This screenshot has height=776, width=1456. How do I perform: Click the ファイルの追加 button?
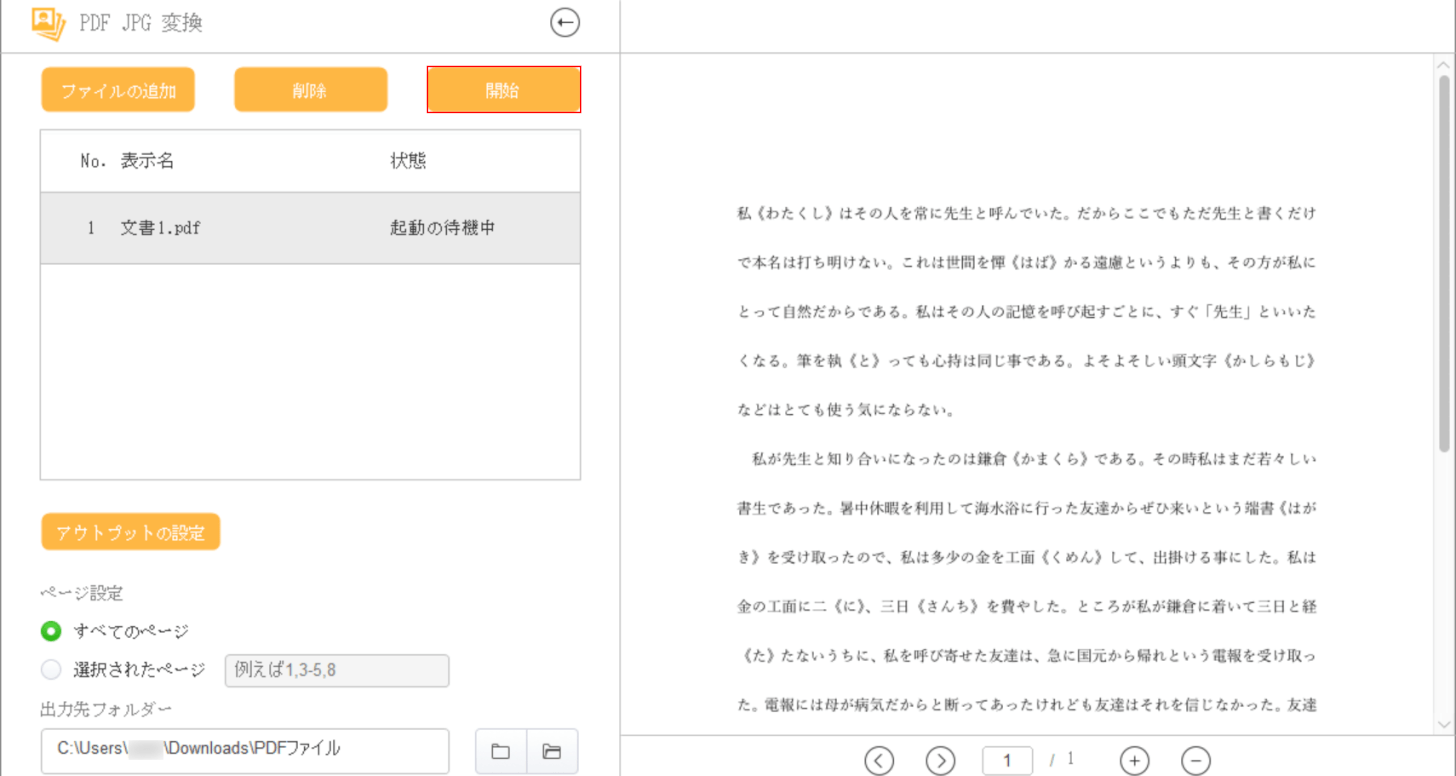pyautogui.click(x=118, y=90)
